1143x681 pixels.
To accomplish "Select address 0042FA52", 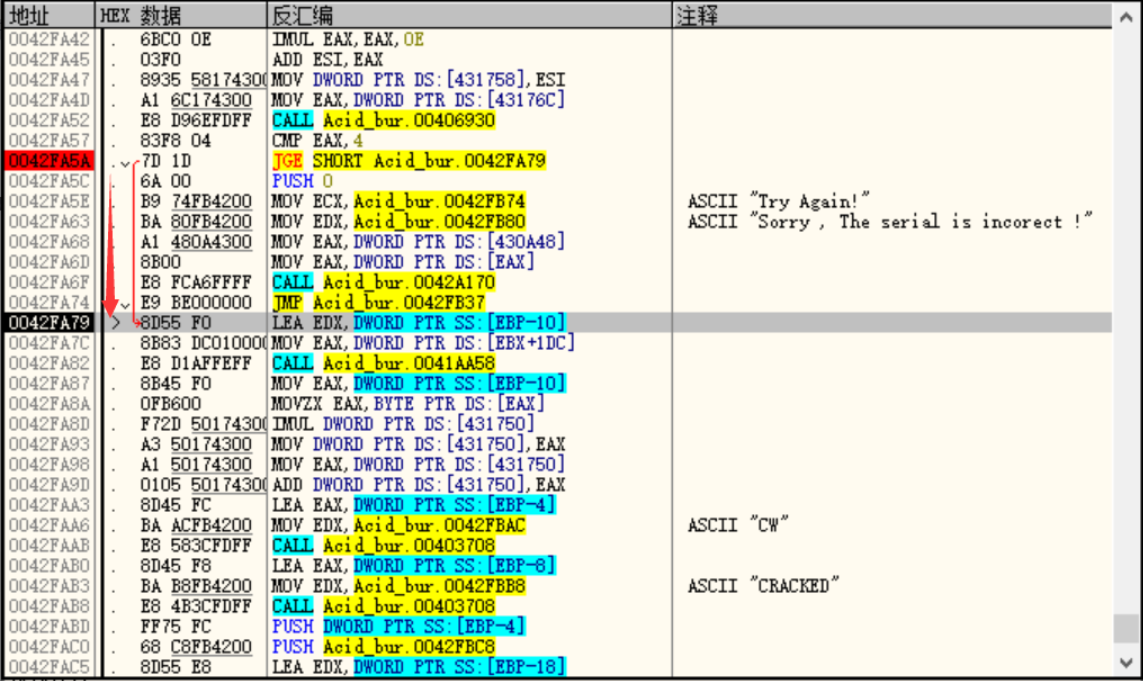I will (x=49, y=120).
